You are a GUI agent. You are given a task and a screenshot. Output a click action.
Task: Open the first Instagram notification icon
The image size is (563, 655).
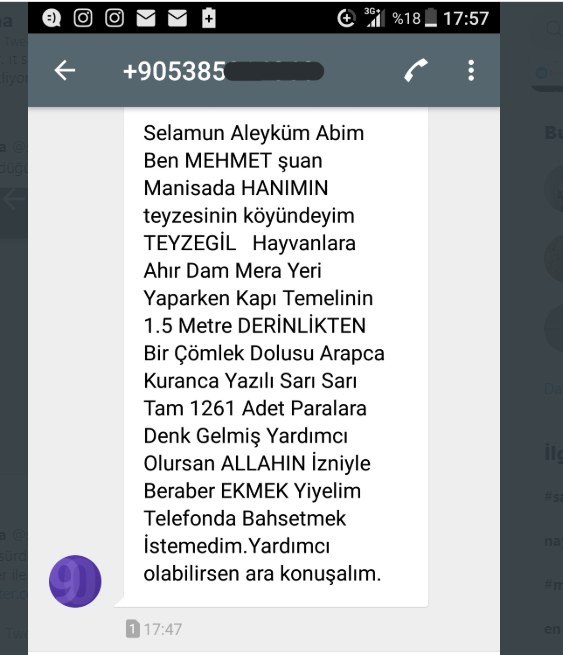[x=83, y=18]
